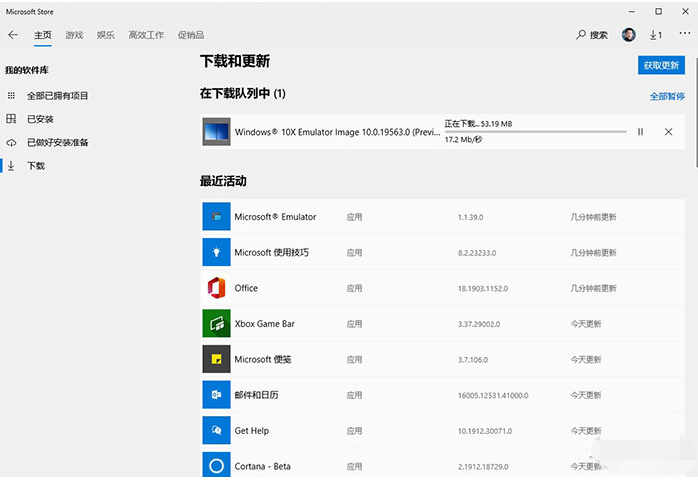Viewport: 698px width, 481px height.
Task: Click the 全部暂停 link
Action: (667, 96)
